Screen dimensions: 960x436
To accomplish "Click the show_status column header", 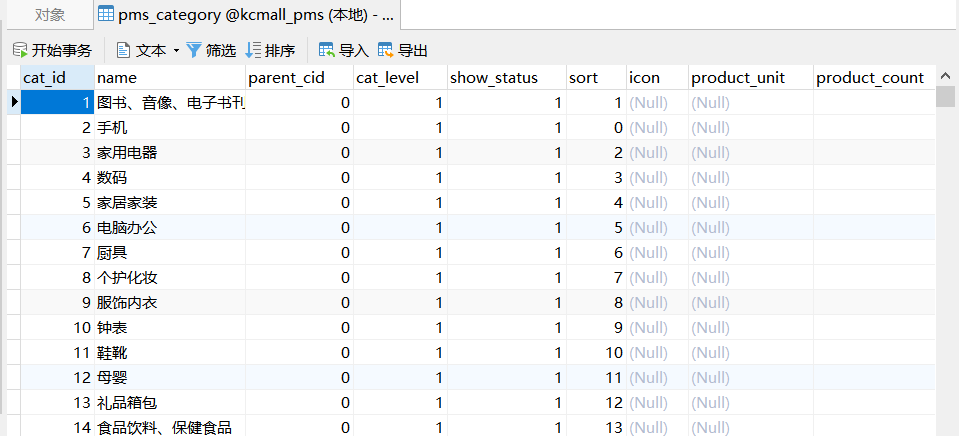I will (x=507, y=78).
